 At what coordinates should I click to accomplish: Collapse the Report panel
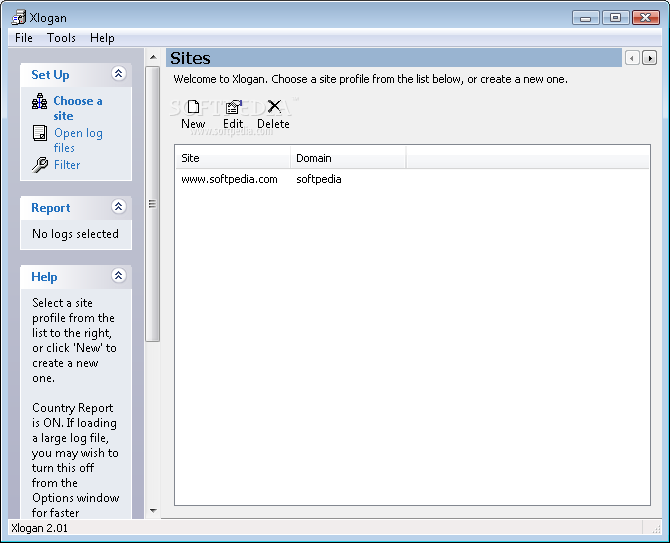[118, 207]
